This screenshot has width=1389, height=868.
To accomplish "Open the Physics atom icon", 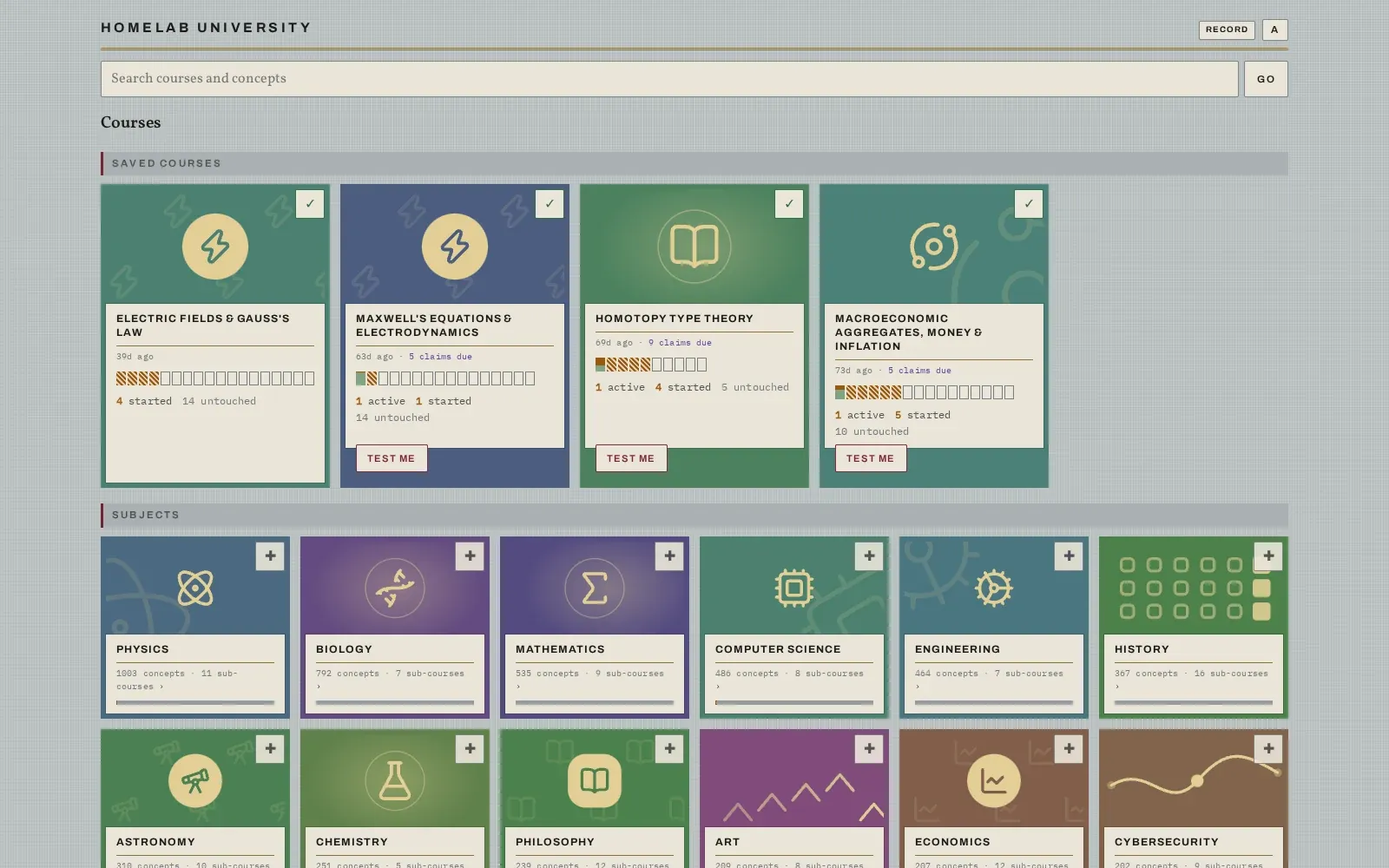I will coord(195,589).
